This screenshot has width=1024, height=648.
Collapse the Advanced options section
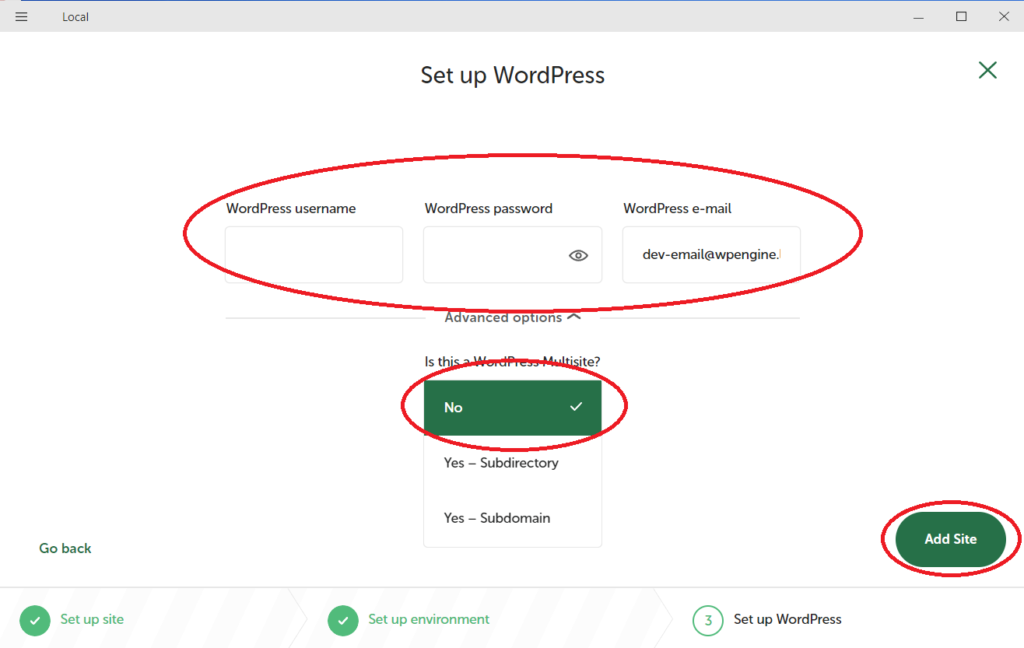click(x=513, y=317)
